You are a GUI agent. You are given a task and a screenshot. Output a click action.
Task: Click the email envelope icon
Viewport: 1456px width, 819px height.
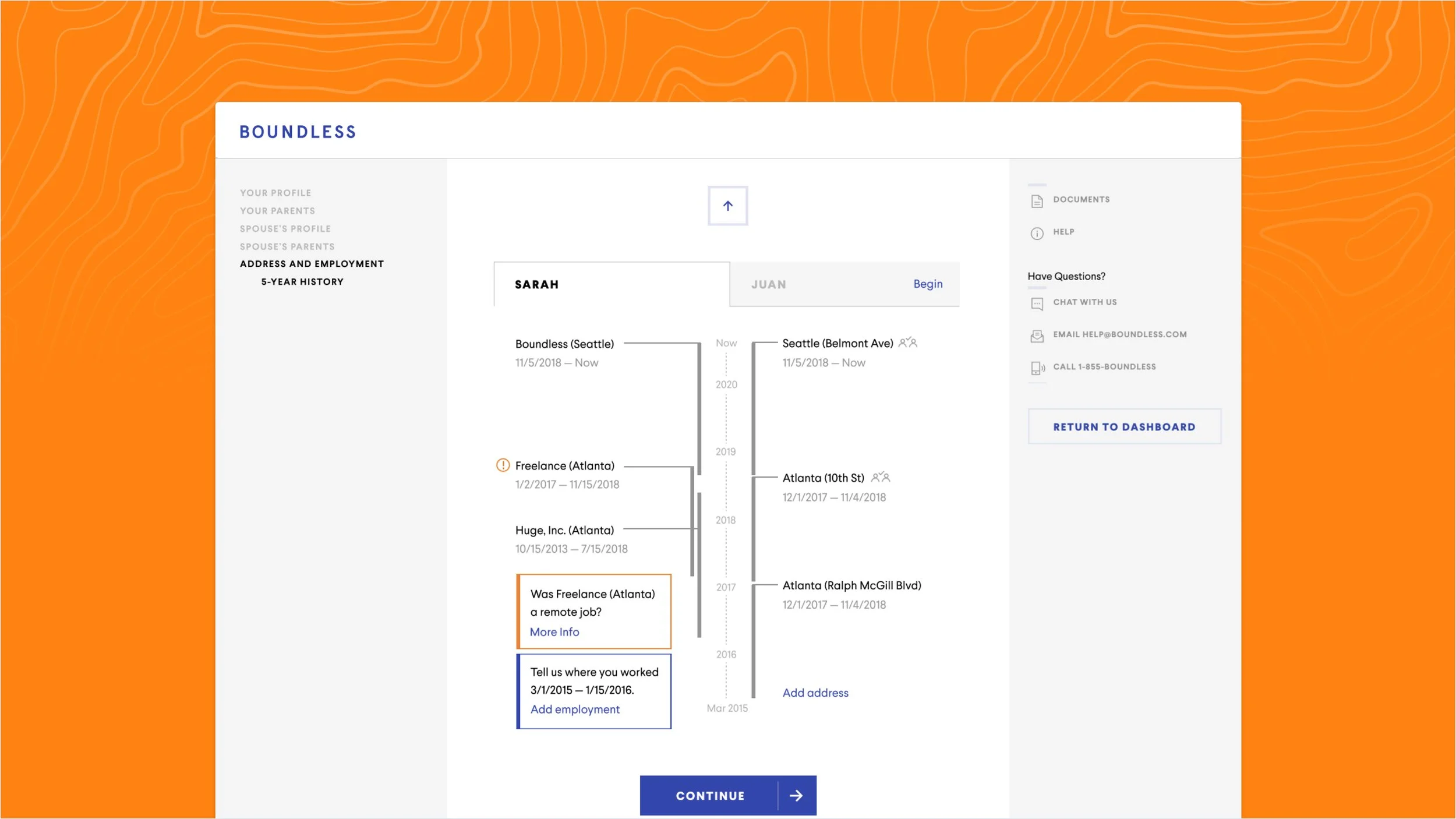click(1037, 336)
